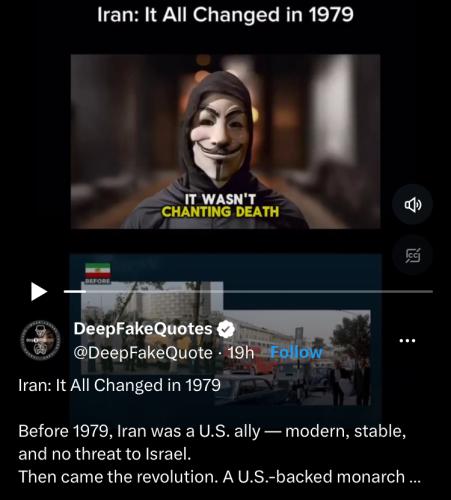Image resolution: width=451 pixels, height=500 pixels.
Task: Click the Iran flag Before badge
Action: pyautogui.click(x=98, y=273)
